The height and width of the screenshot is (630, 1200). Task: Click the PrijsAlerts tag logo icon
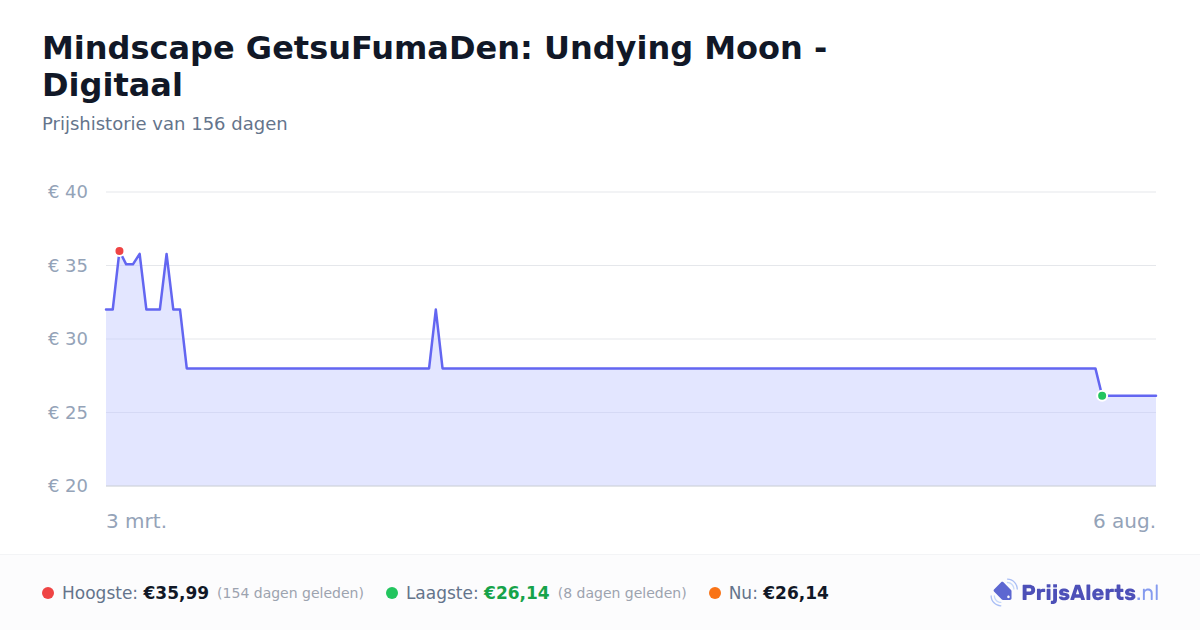[x=1003, y=593]
